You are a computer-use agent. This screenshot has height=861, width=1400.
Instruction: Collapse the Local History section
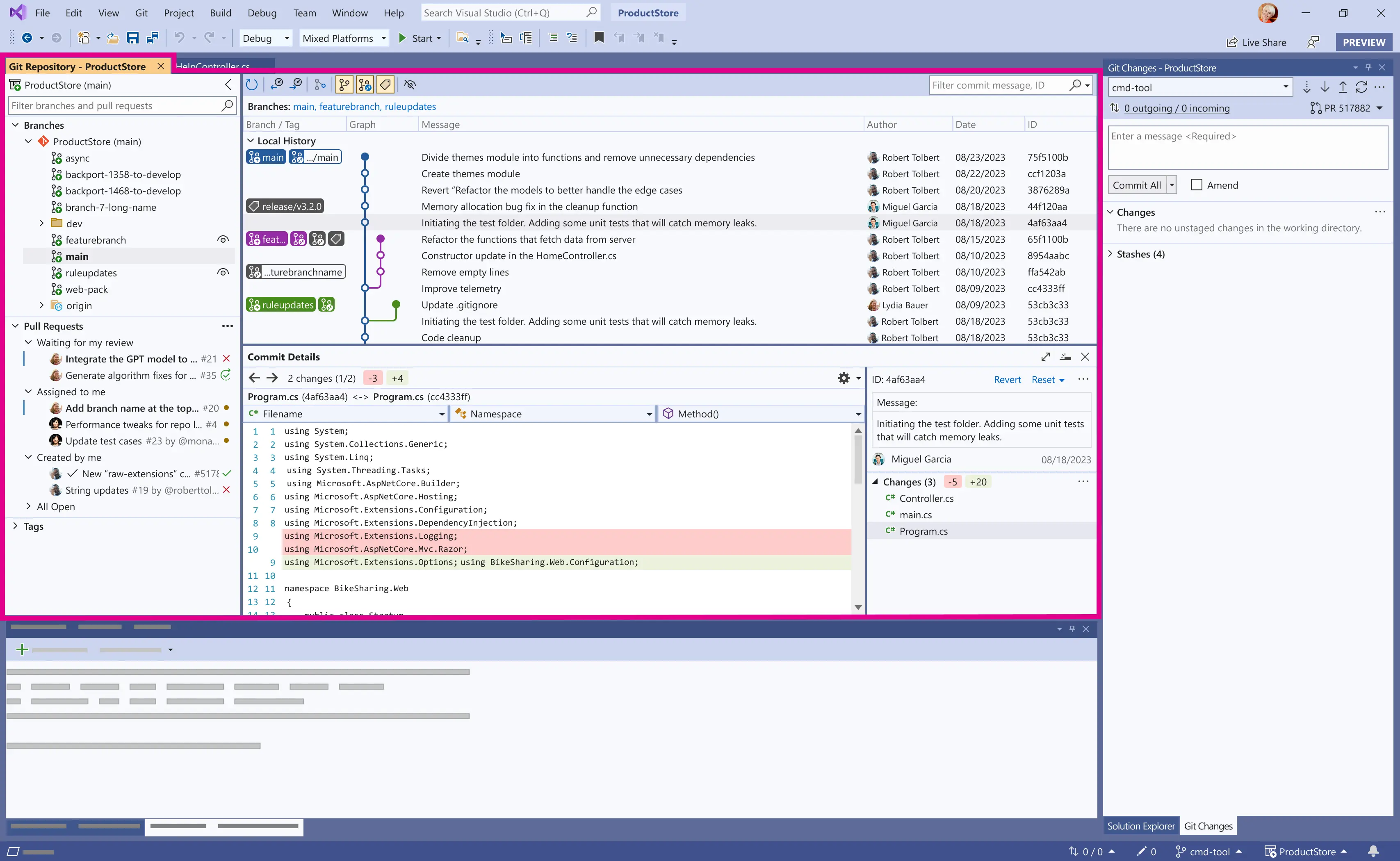250,141
